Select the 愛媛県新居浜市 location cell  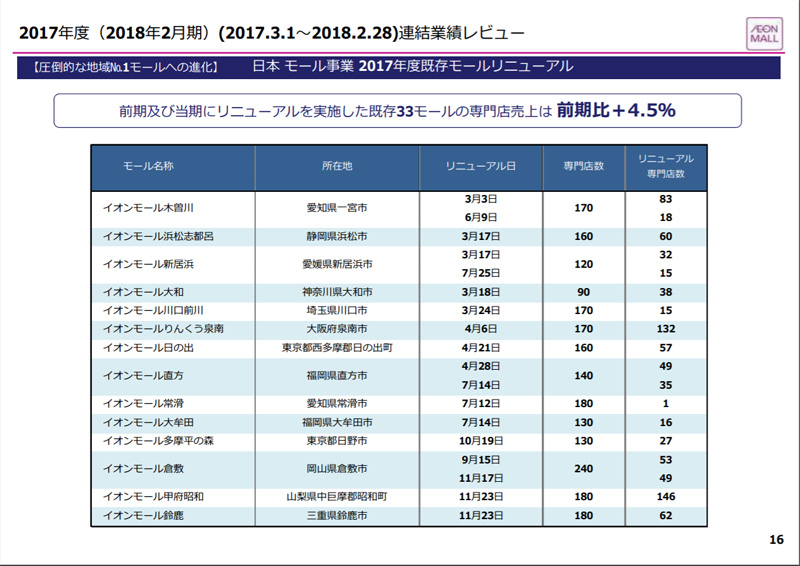coord(337,264)
